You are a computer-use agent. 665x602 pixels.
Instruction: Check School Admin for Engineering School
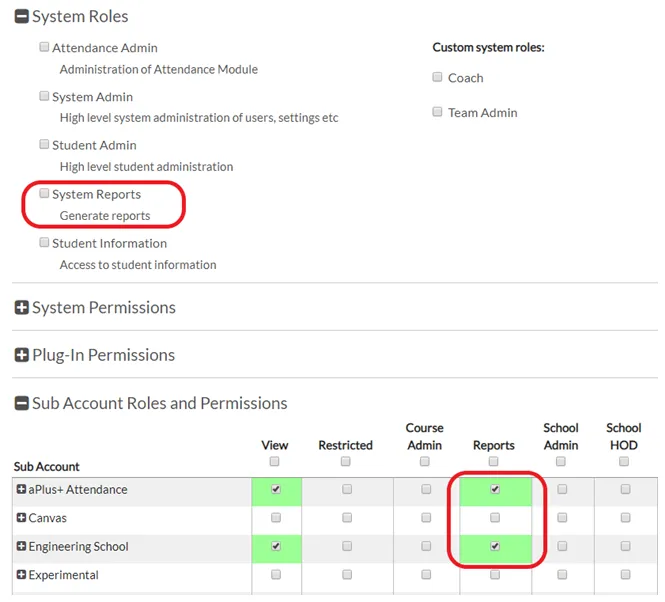(x=562, y=546)
